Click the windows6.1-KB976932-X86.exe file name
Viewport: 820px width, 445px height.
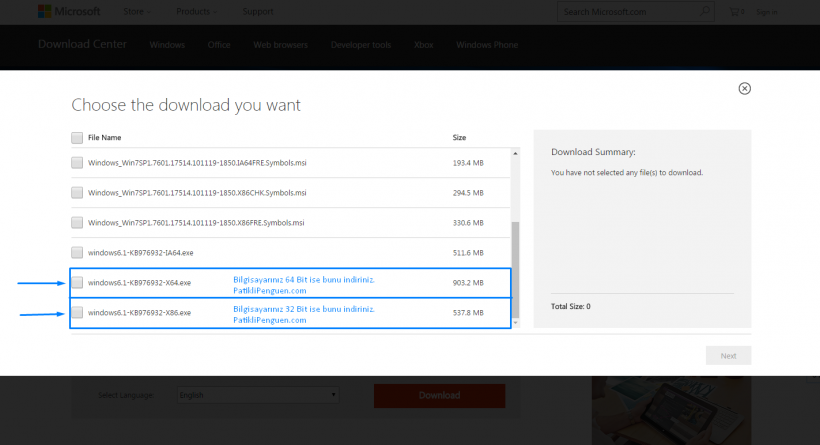[x=139, y=313]
